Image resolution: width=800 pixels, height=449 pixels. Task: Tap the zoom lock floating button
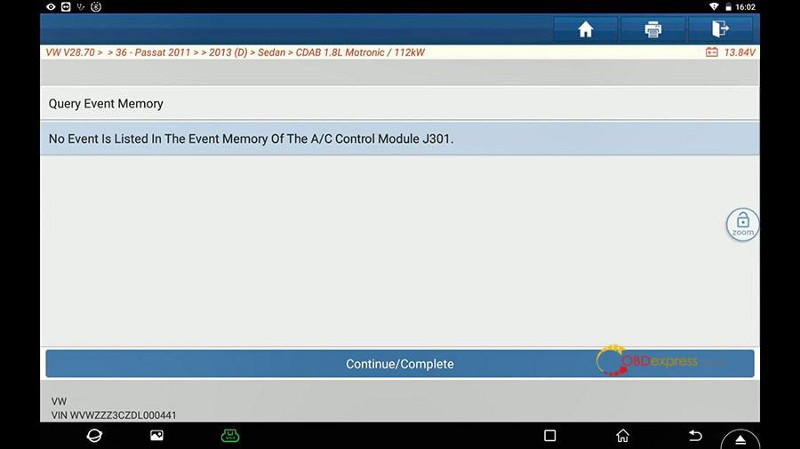[742, 224]
